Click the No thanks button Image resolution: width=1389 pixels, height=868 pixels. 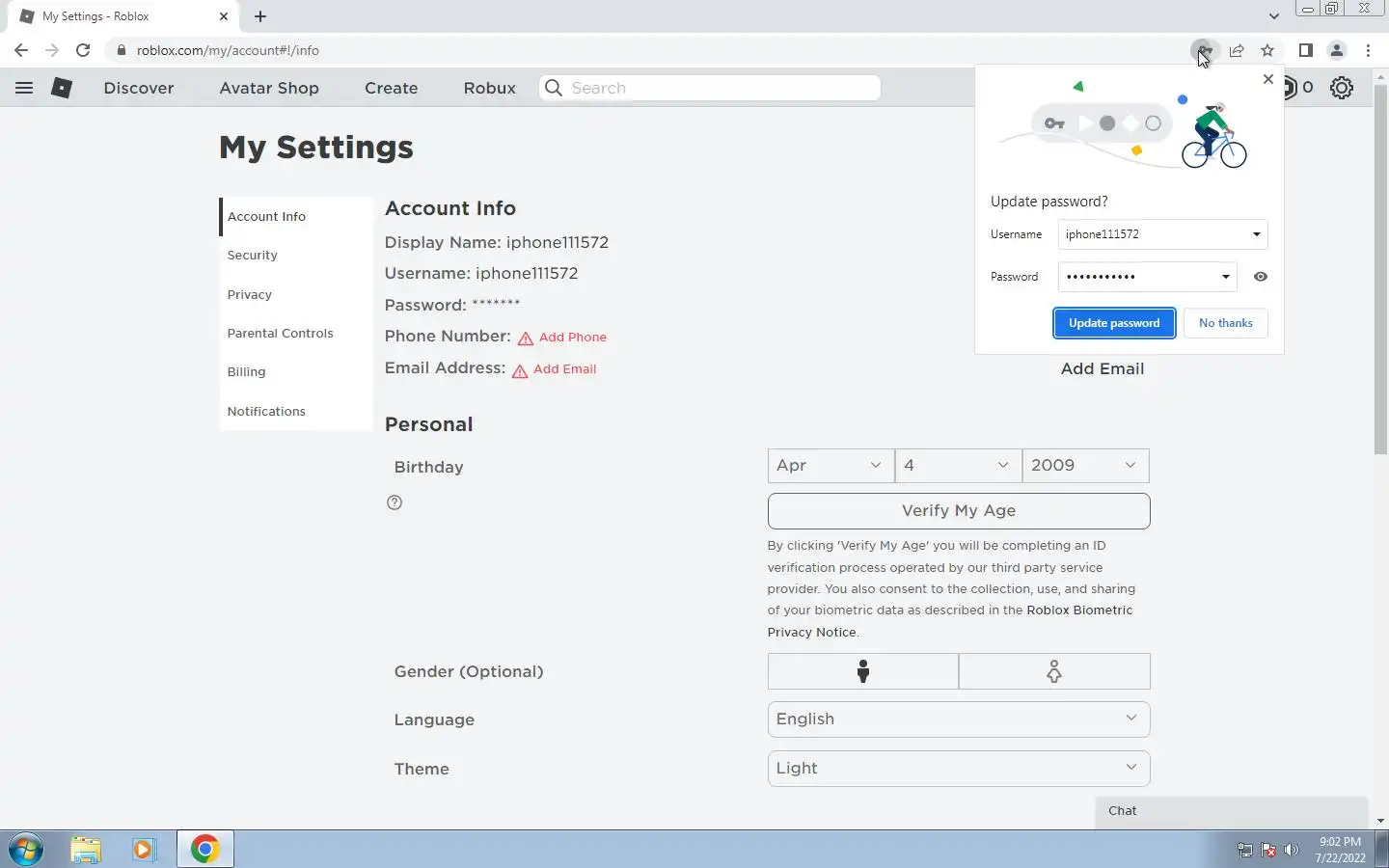coord(1226,323)
